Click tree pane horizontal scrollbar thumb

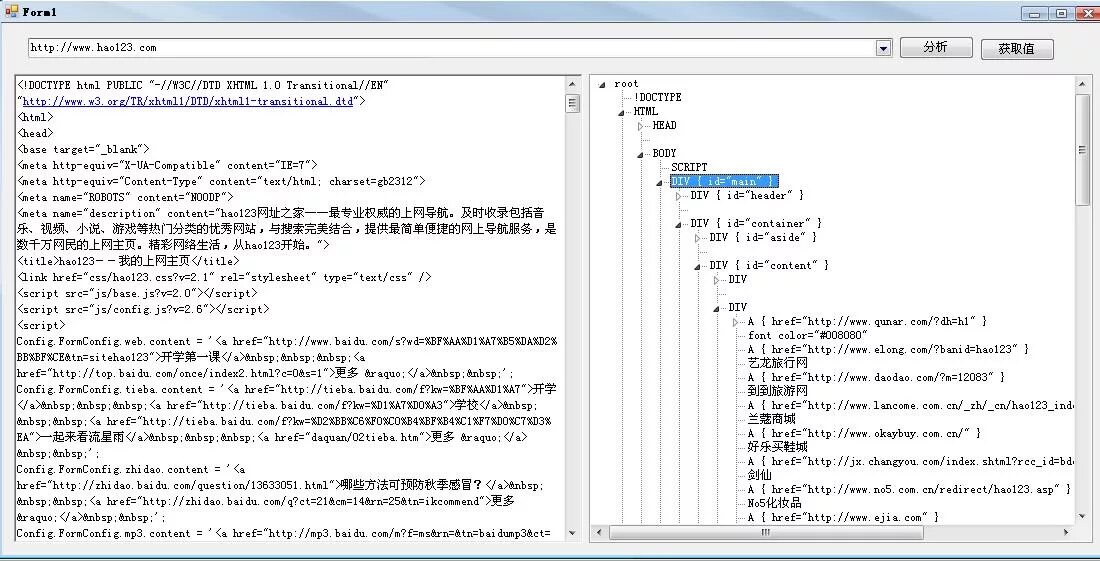click(766, 532)
